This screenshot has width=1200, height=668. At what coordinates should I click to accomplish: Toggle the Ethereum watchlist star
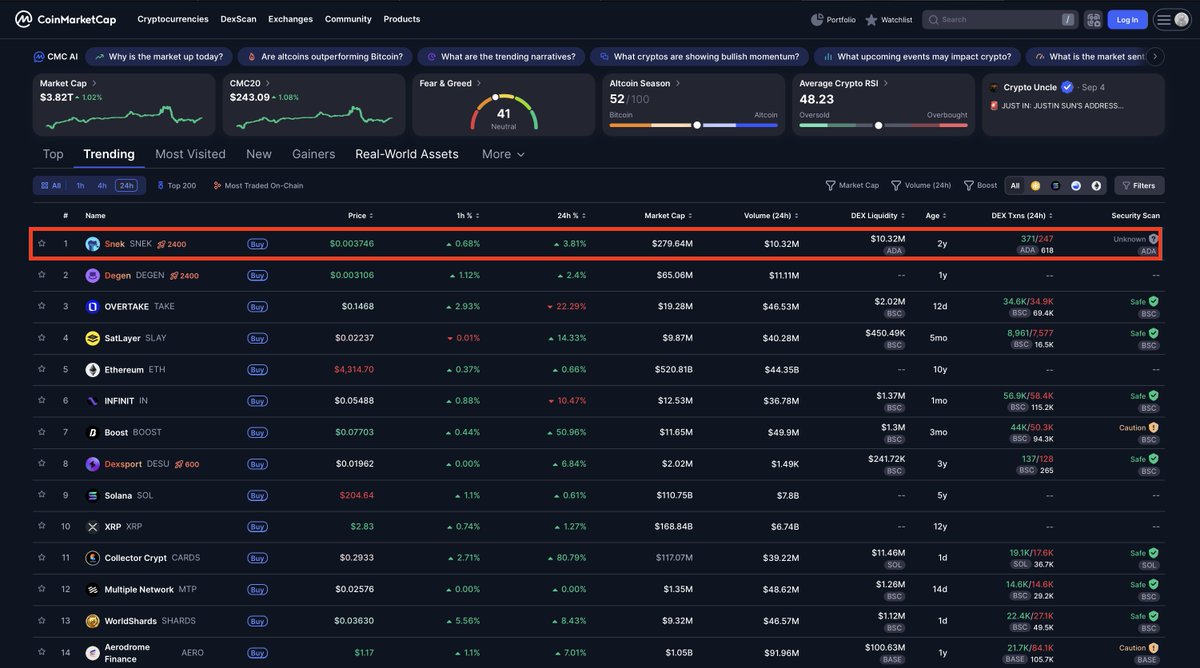point(42,369)
